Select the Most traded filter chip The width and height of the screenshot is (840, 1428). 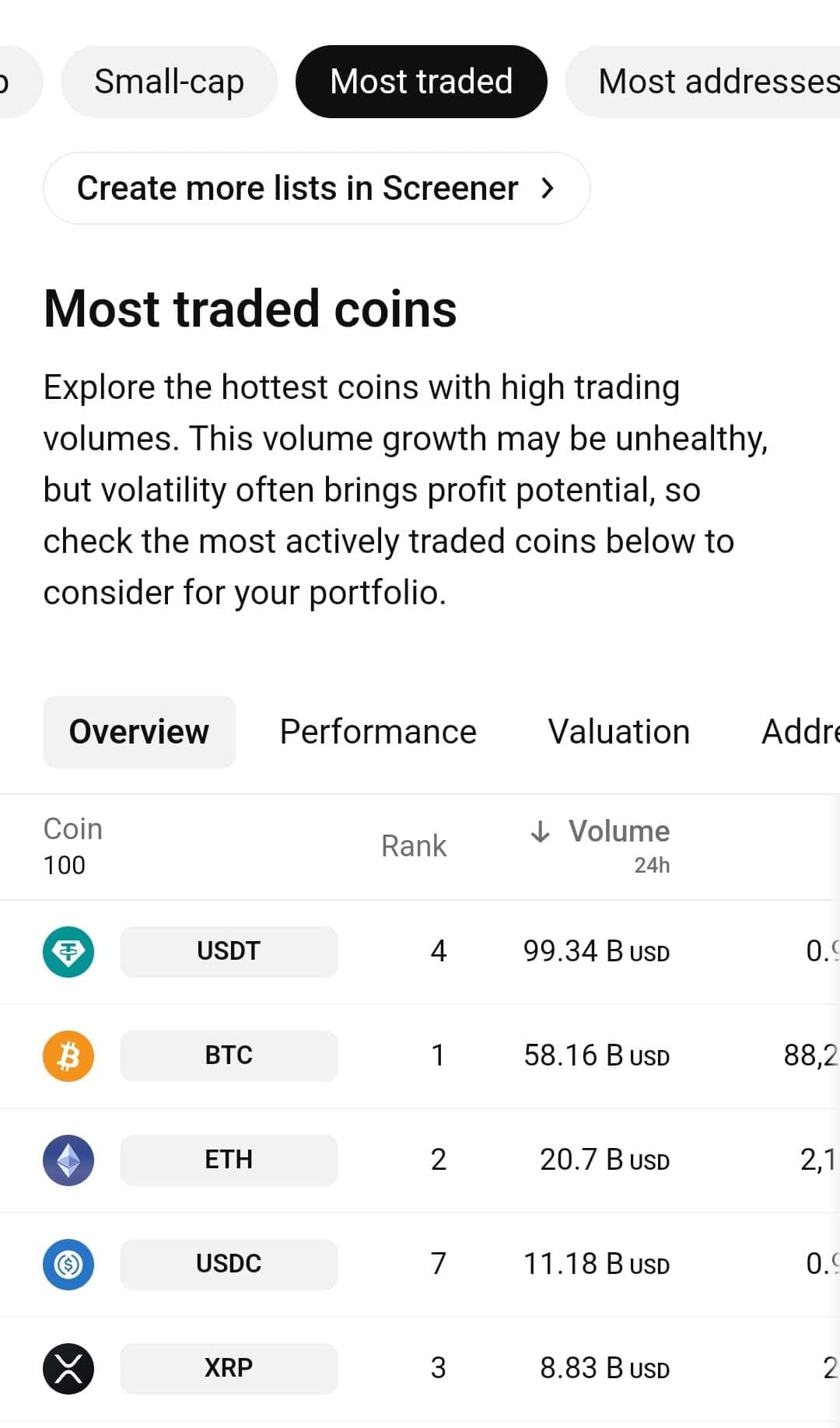[421, 82]
